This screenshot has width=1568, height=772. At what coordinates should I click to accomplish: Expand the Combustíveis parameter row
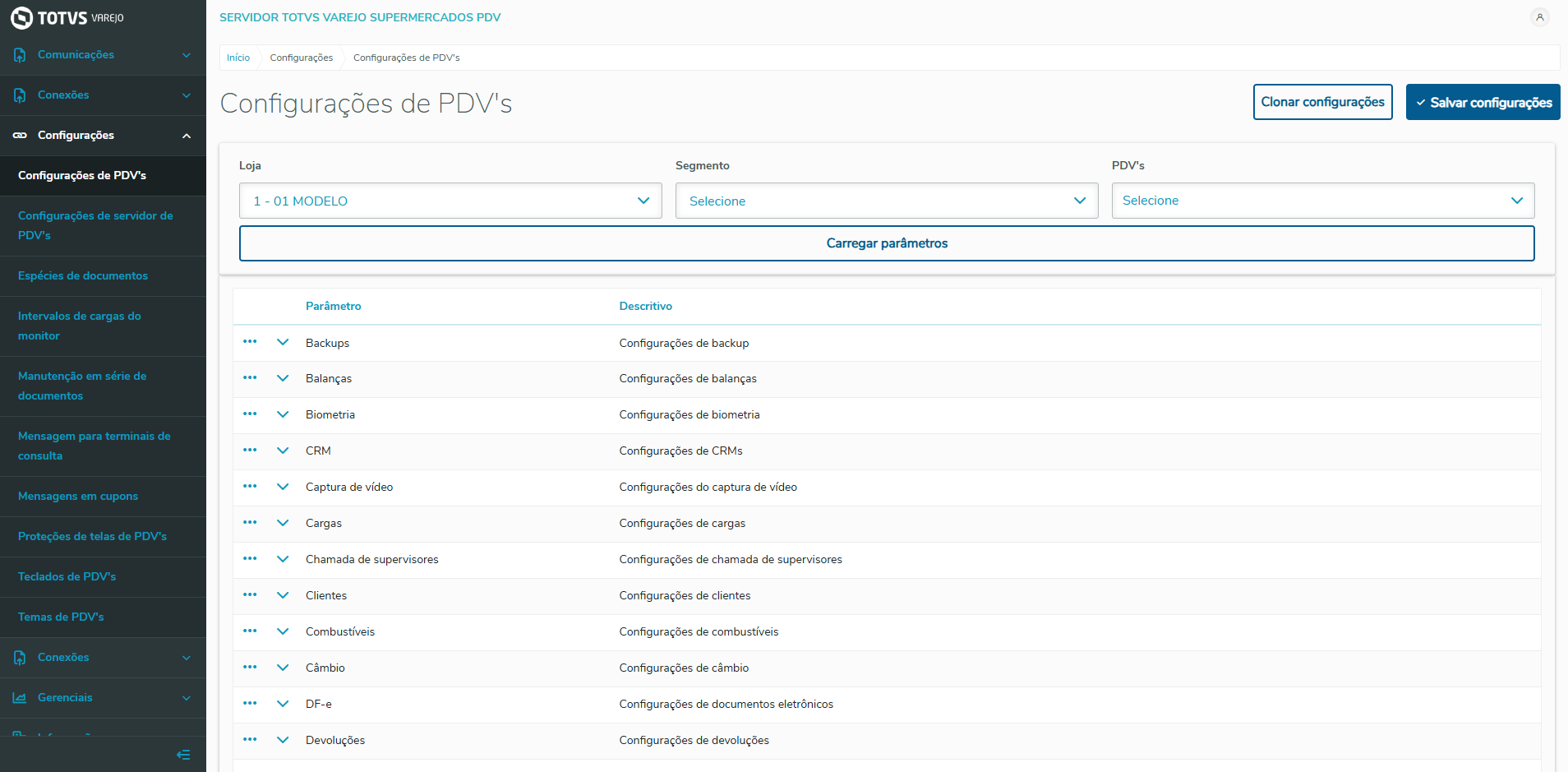[283, 631]
